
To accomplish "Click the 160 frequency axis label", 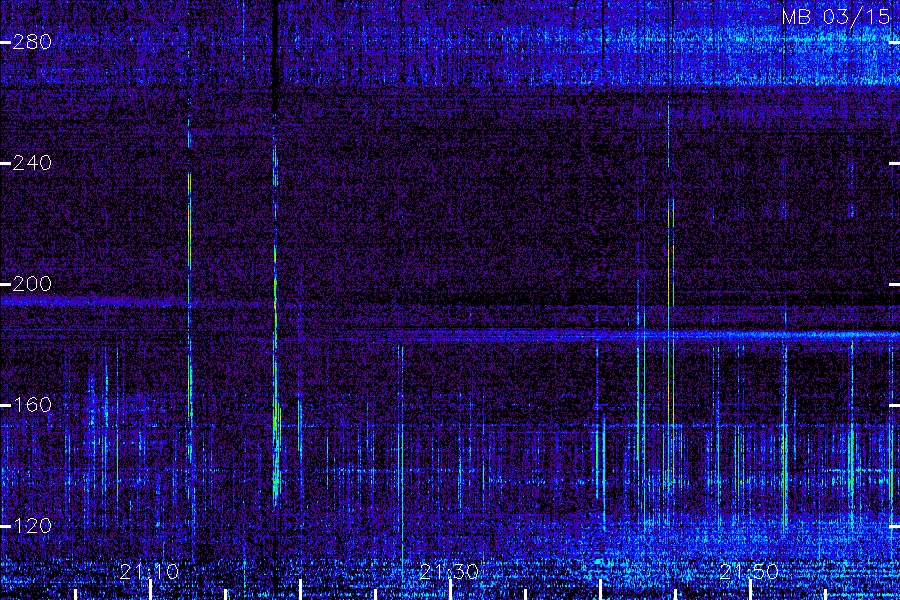I will pos(32,405).
